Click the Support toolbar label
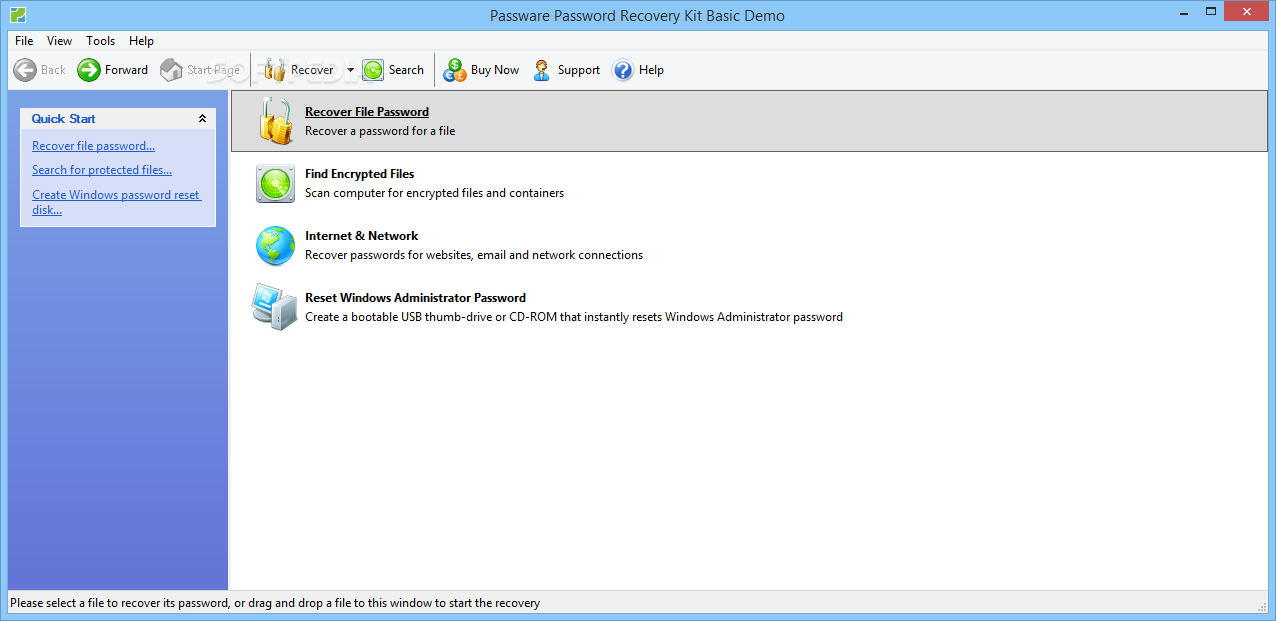This screenshot has height=621, width=1276. [579, 70]
